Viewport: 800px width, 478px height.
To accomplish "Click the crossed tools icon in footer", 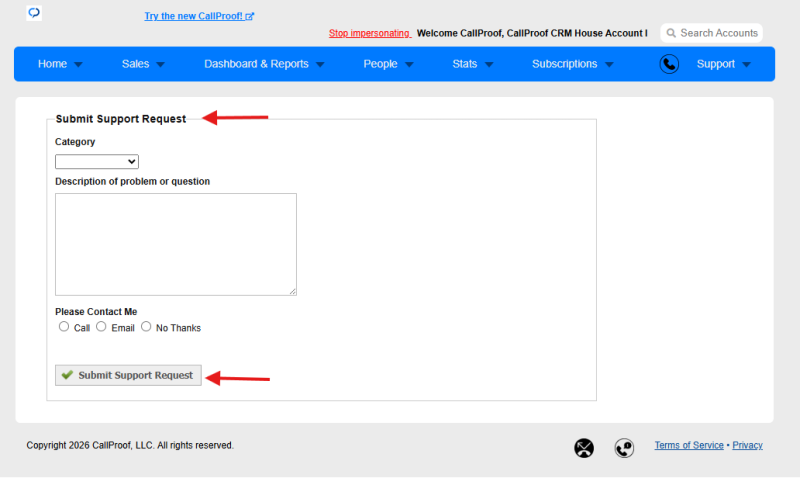I will [x=584, y=448].
